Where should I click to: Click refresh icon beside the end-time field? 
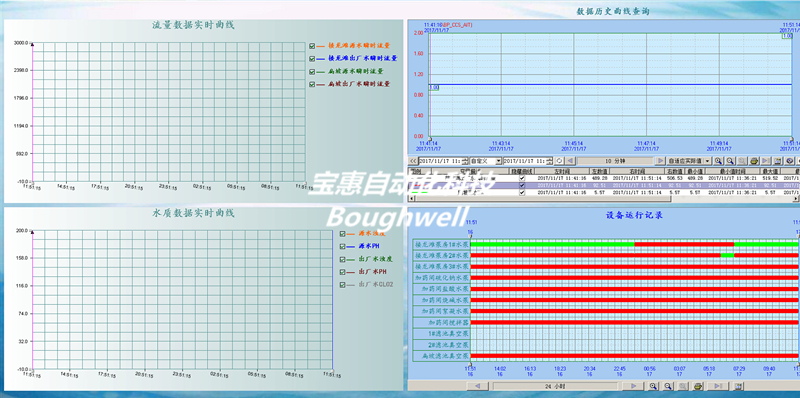[559, 161]
